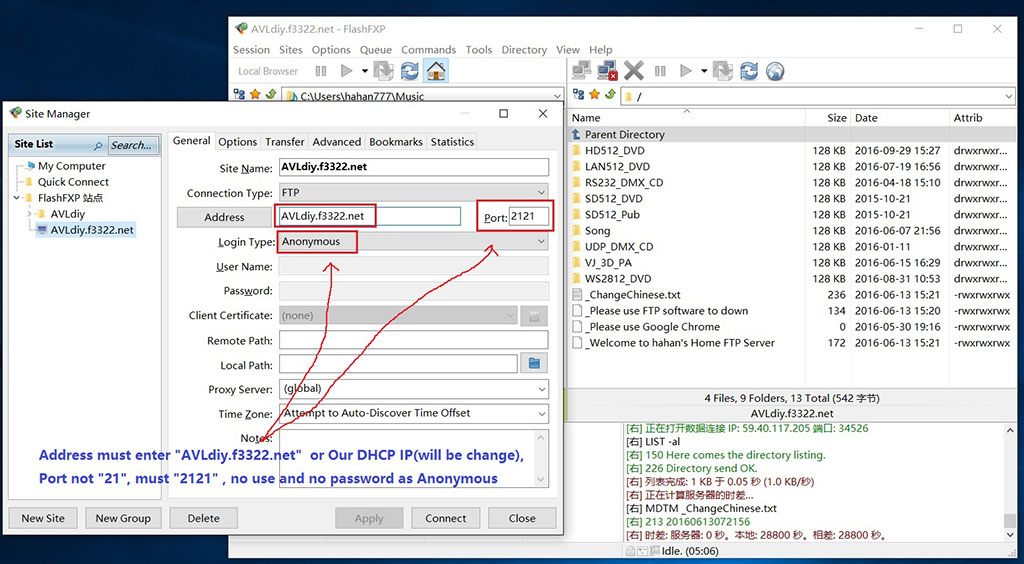Click the gray X abort icon

(x=633, y=70)
